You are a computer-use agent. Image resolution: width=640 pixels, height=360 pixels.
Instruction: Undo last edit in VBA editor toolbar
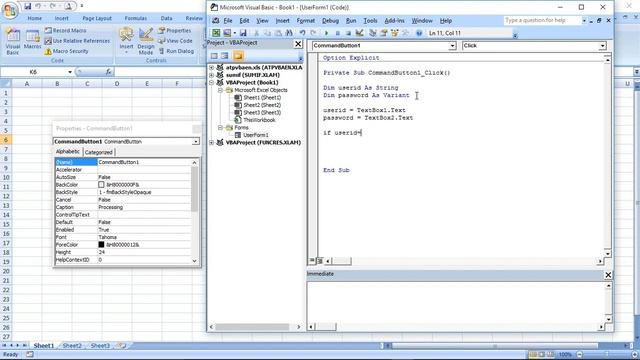point(302,33)
